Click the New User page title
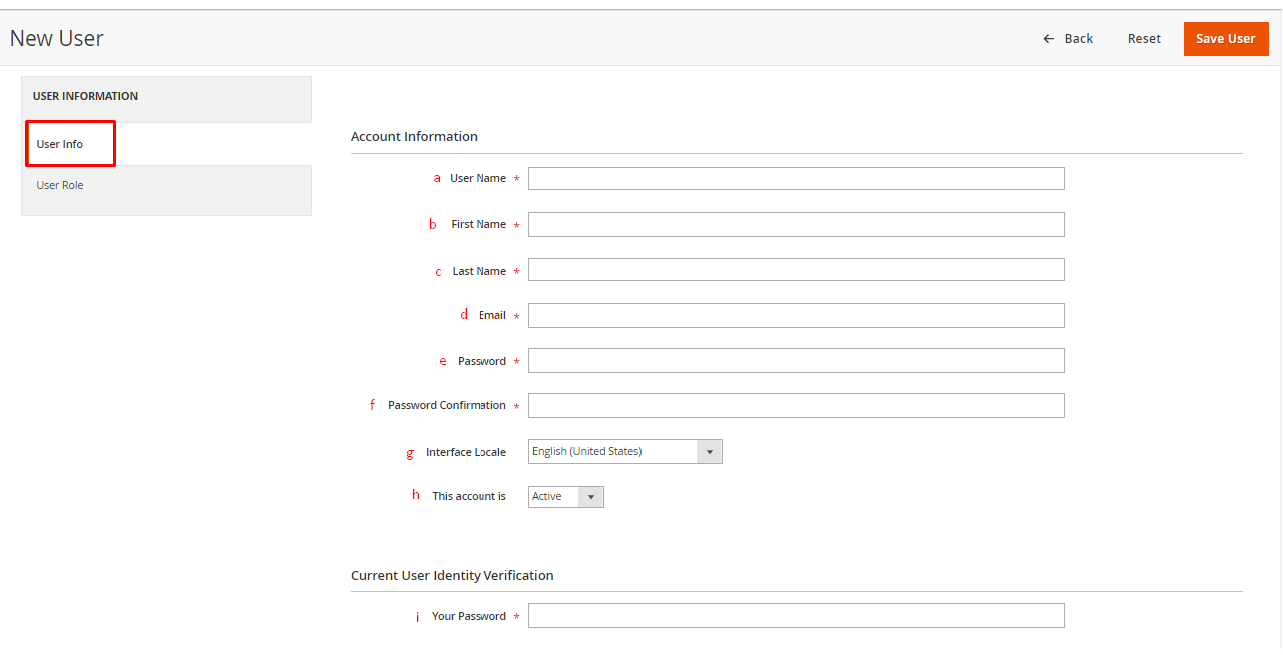1283x655 pixels. coord(57,38)
